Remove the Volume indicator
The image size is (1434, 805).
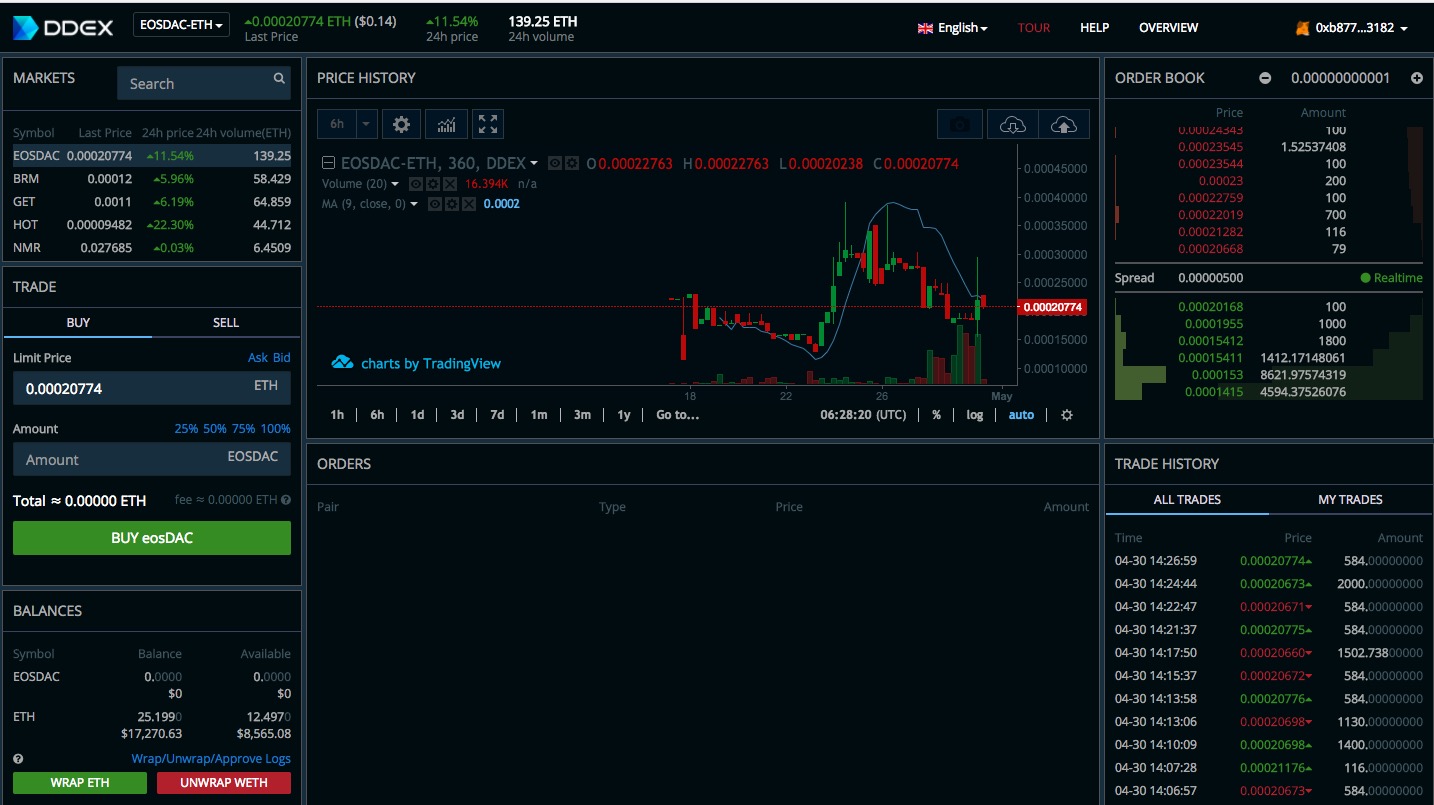(x=449, y=184)
